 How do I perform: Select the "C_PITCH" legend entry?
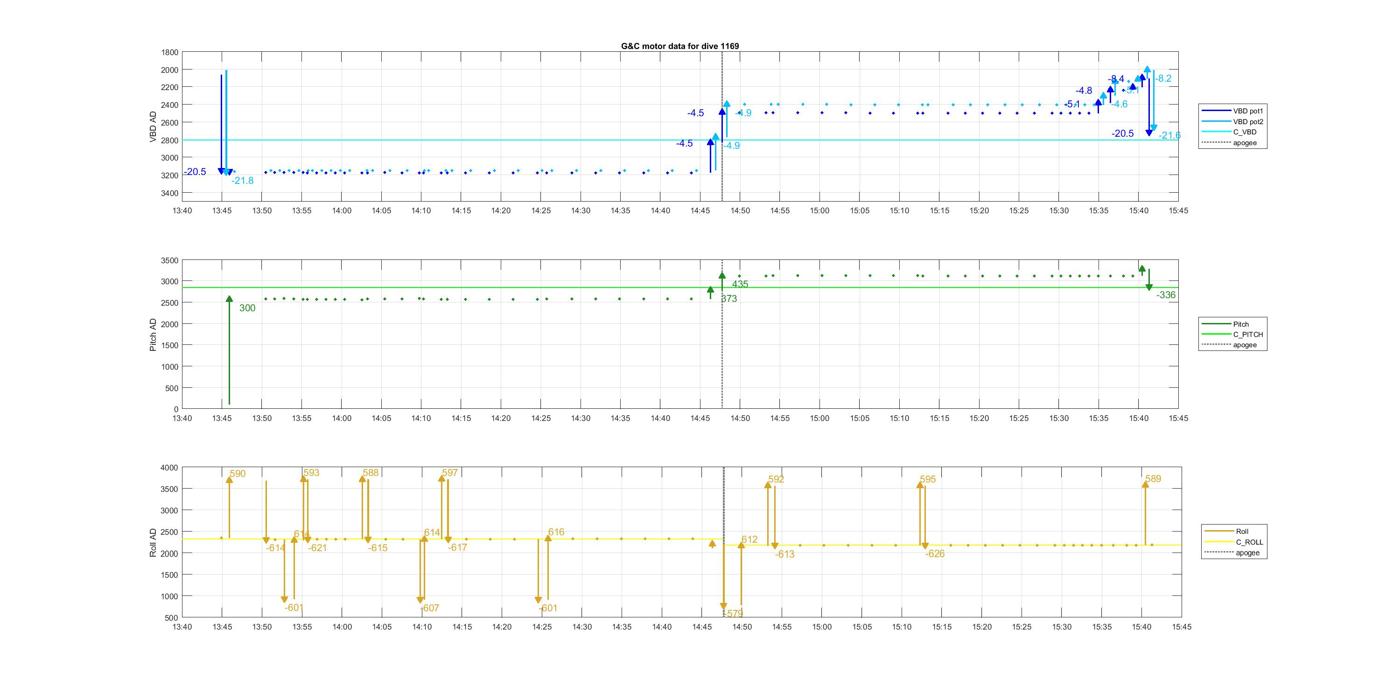coord(1233,334)
